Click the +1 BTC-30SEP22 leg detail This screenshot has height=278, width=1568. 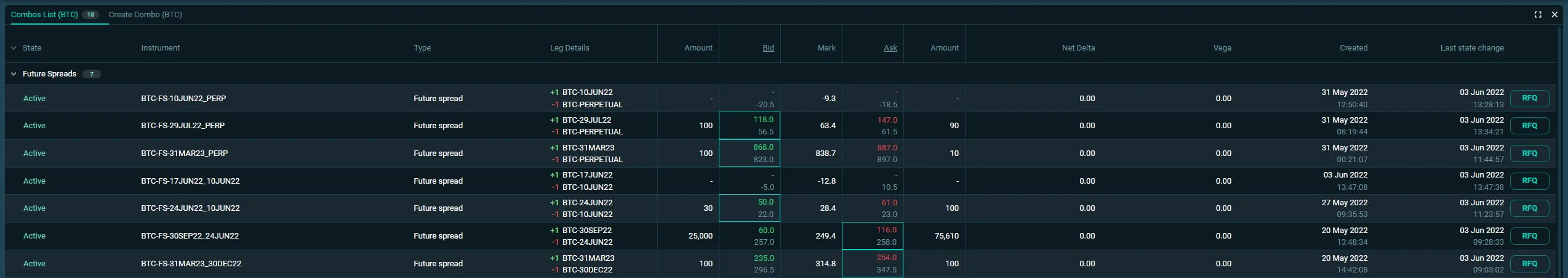(580, 231)
